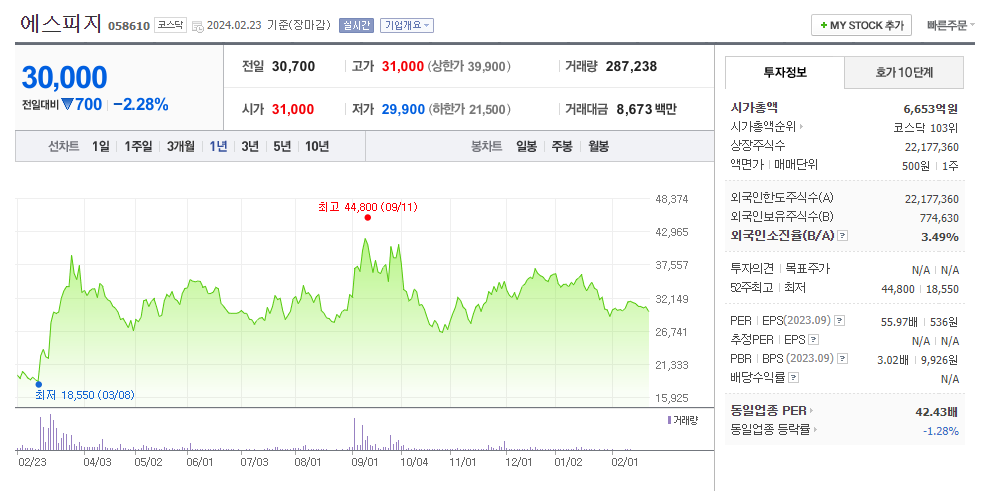Select the 3년 line chart period

[x=250, y=147]
